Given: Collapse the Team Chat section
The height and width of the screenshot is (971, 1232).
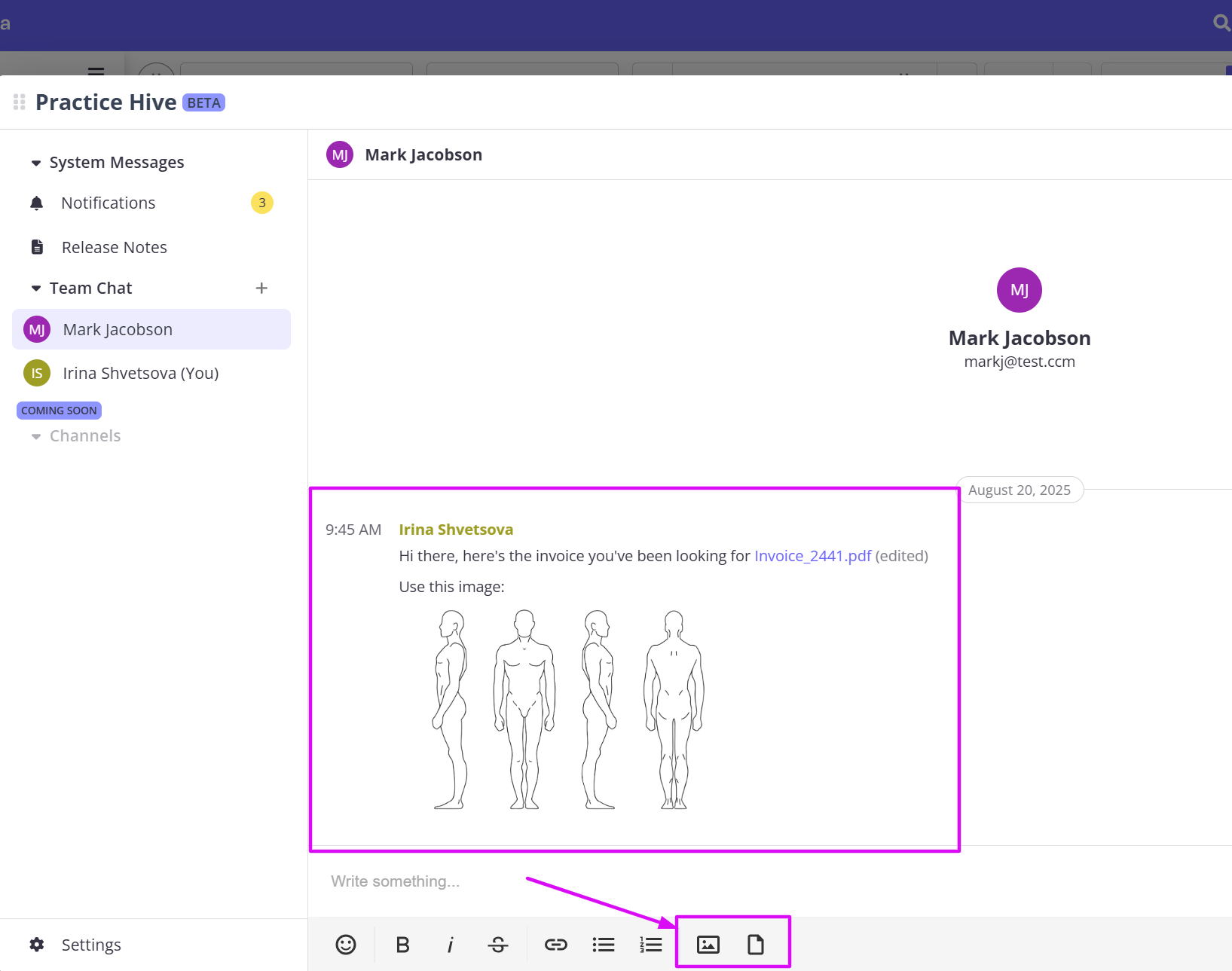Looking at the screenshot, I should 35,288.
